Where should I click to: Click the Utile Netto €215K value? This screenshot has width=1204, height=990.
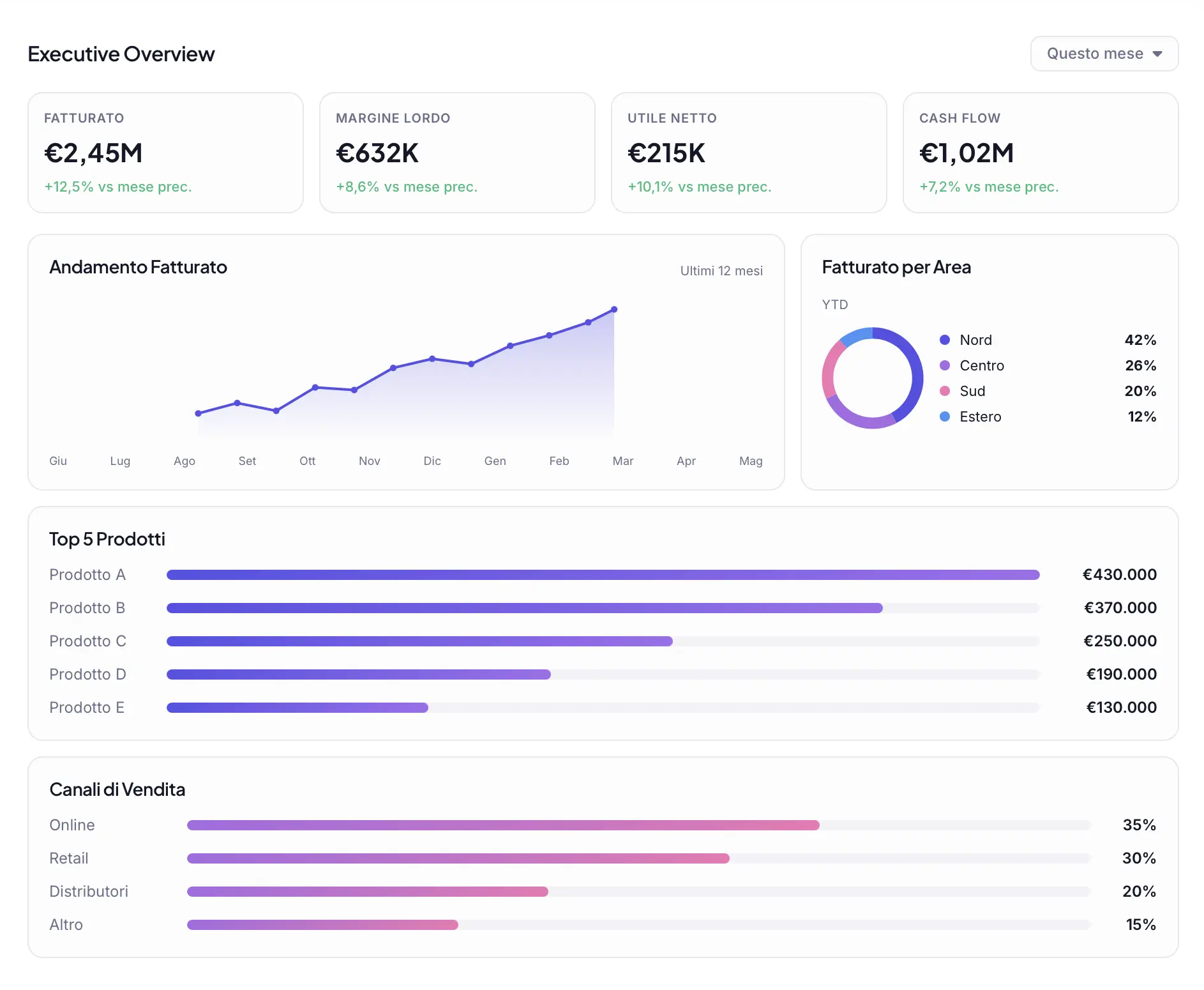point(666,153)
